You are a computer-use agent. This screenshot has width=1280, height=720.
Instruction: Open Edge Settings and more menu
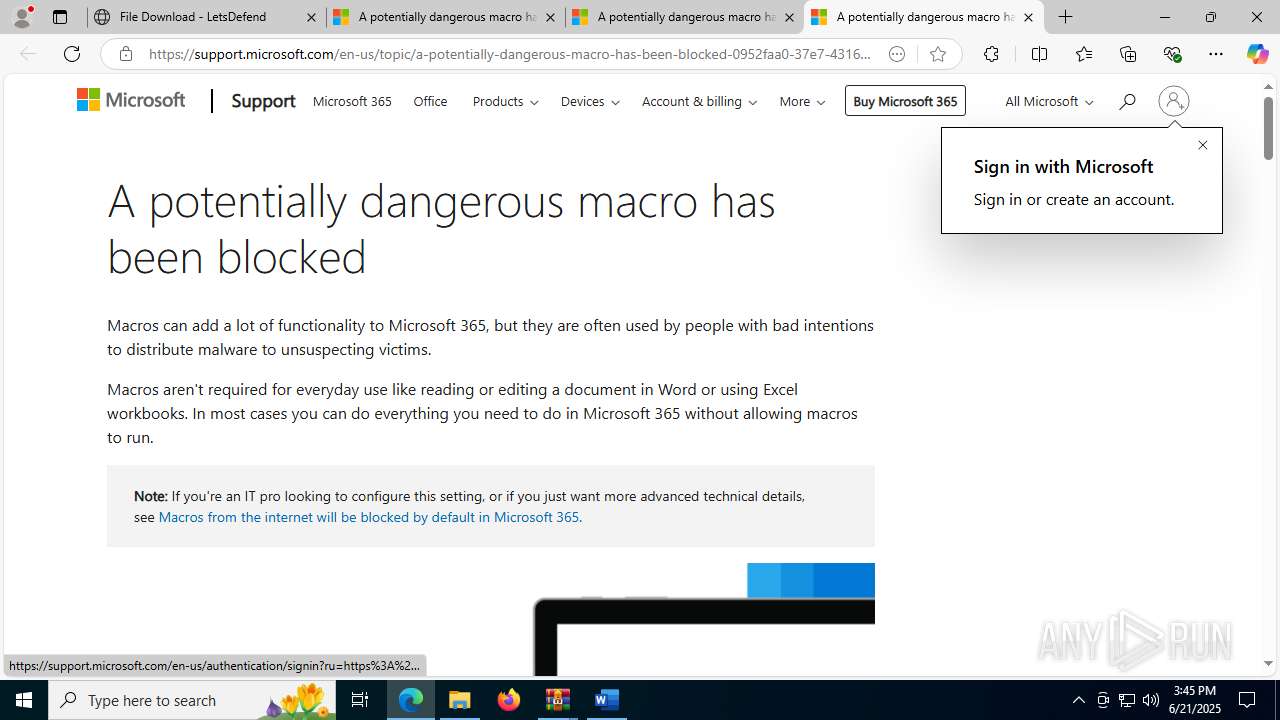click(x=1216, y=54)
